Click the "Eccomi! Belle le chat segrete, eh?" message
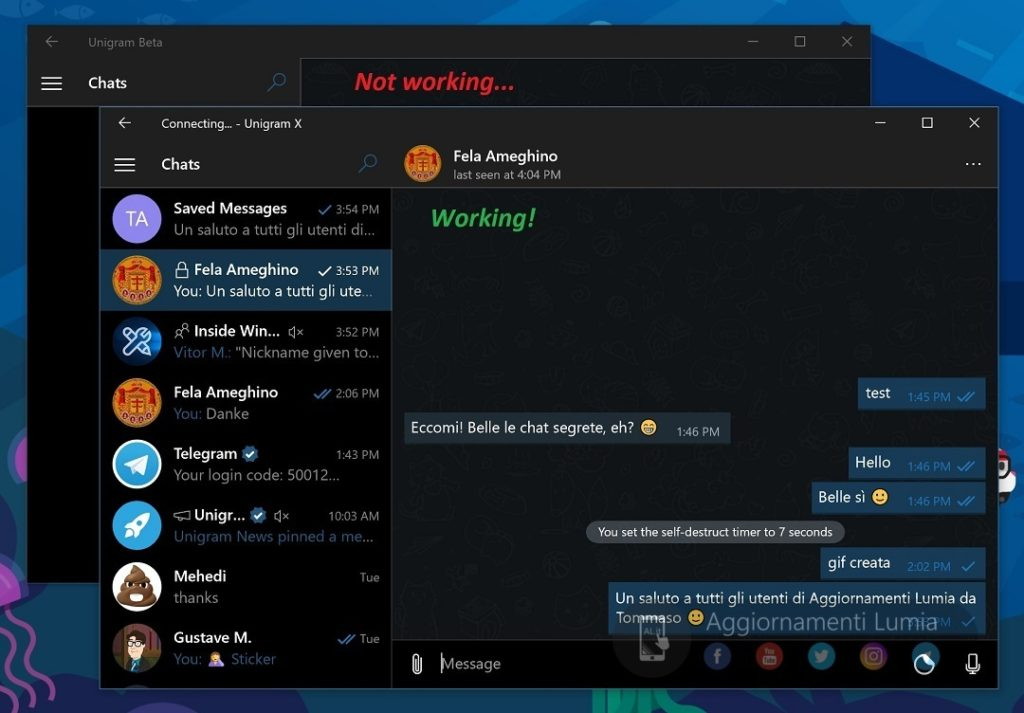 (x=567, y=429)
